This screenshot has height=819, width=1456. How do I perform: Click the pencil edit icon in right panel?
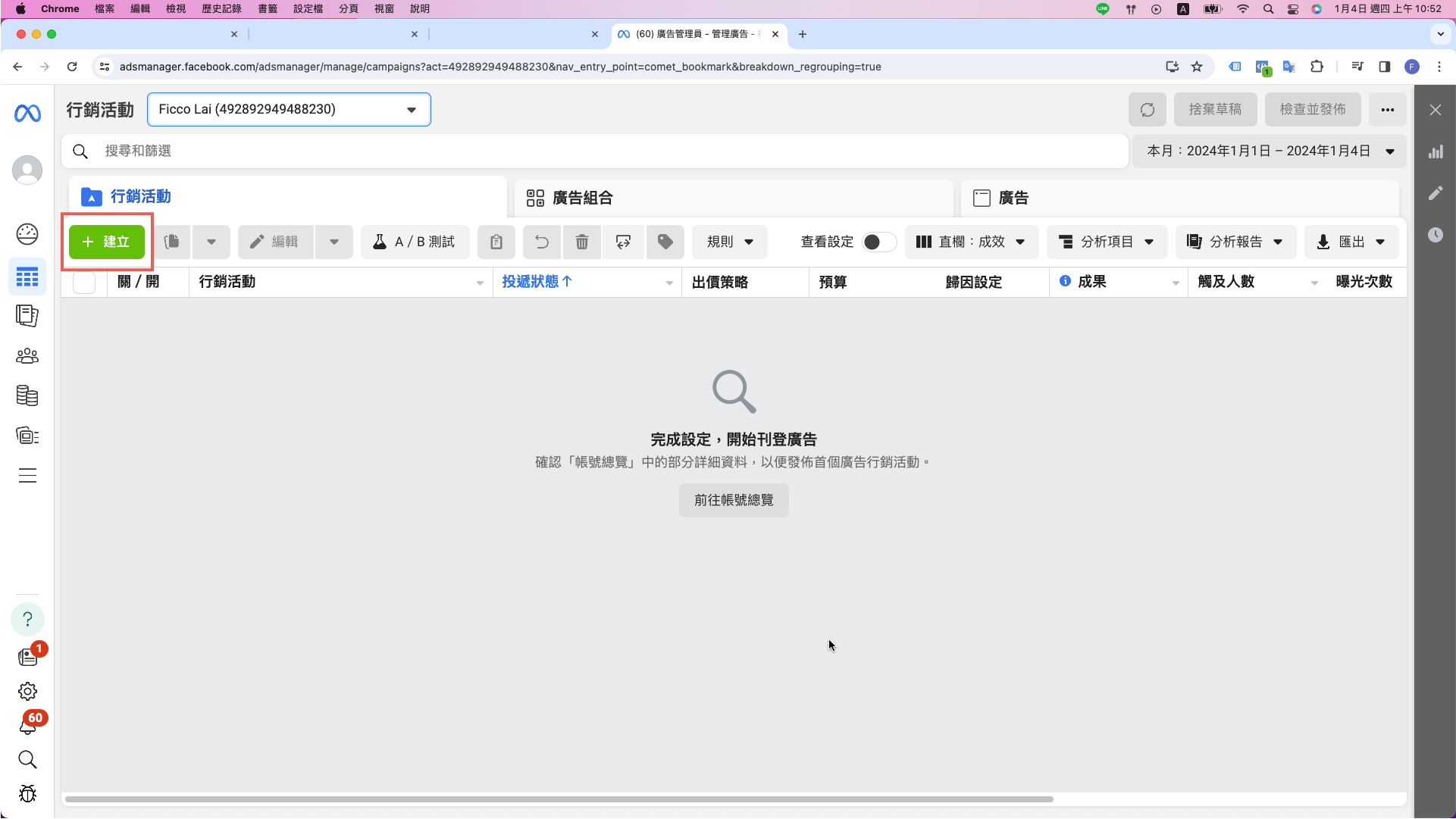(1436, 194)
